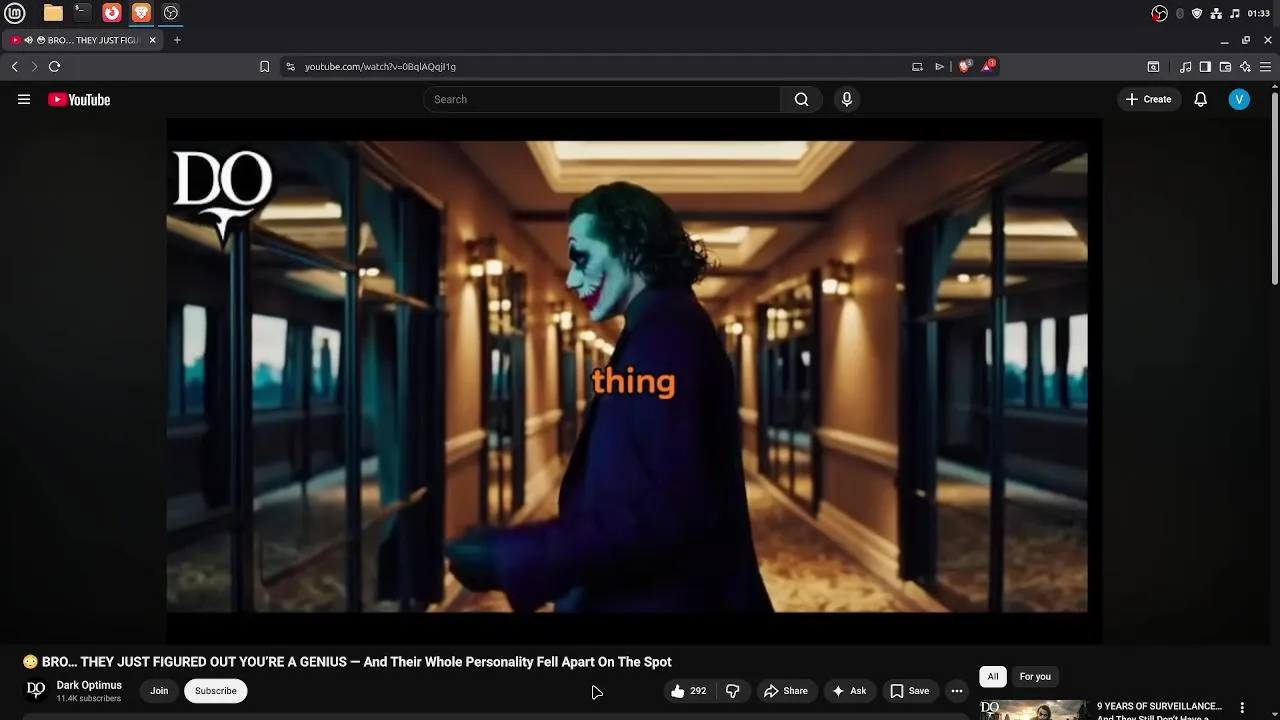The image size is (1280, 720).
Task: Like the video with thumbs up
Action: (x=688, y=691)
